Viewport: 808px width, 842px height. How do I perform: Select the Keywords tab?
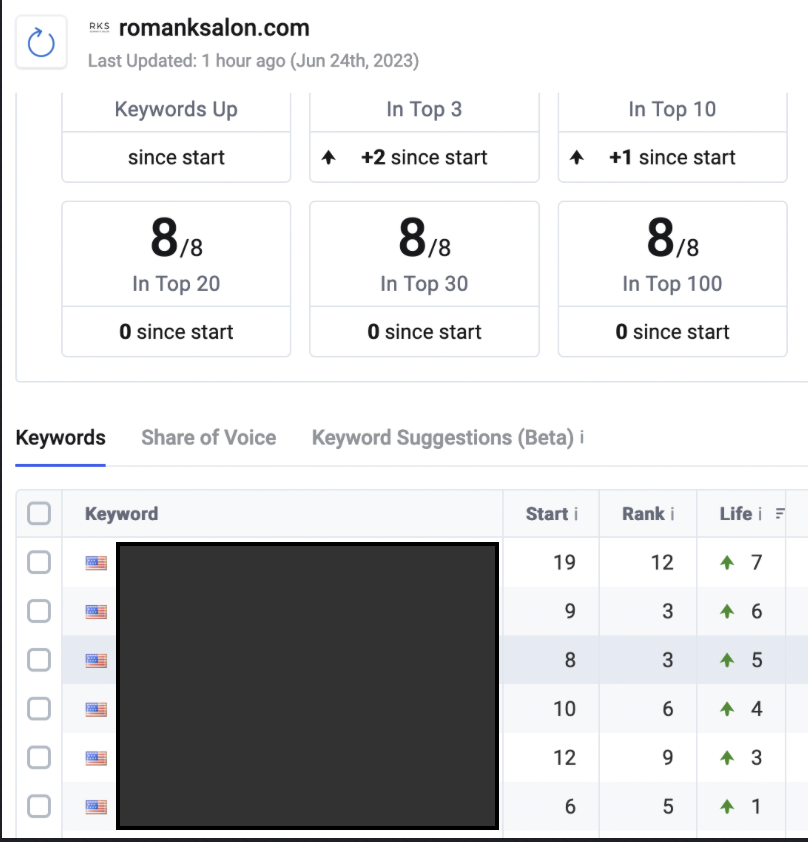pos(61,438)
